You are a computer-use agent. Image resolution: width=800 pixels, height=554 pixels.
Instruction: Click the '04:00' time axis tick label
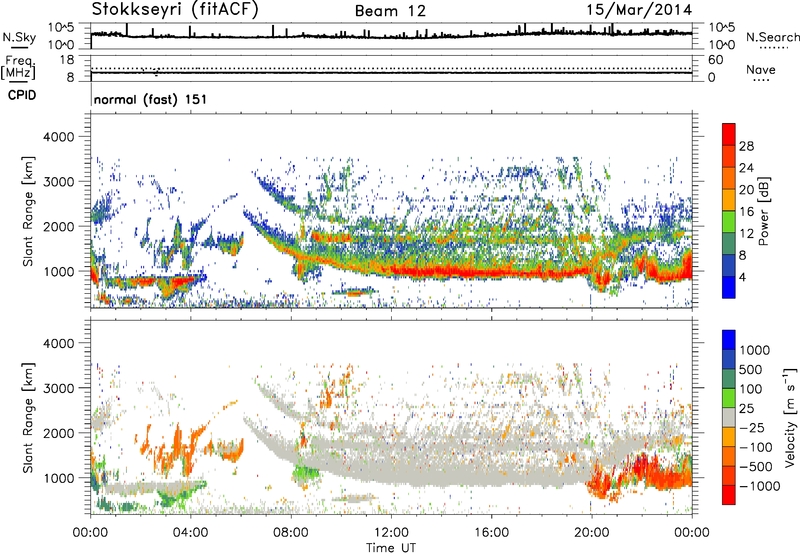[191, 533]
